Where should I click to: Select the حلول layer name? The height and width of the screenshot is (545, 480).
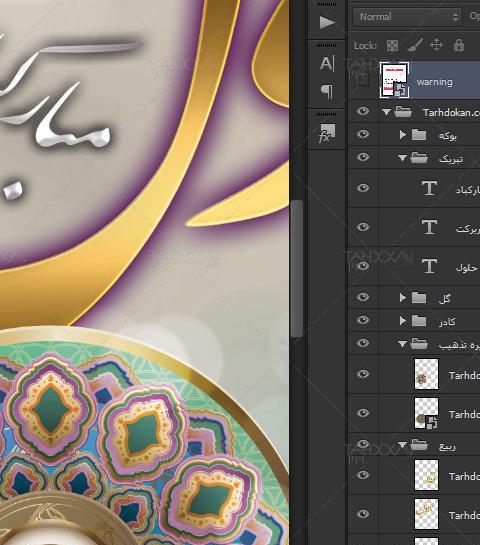pyautogui.click(x=466, y=267)
